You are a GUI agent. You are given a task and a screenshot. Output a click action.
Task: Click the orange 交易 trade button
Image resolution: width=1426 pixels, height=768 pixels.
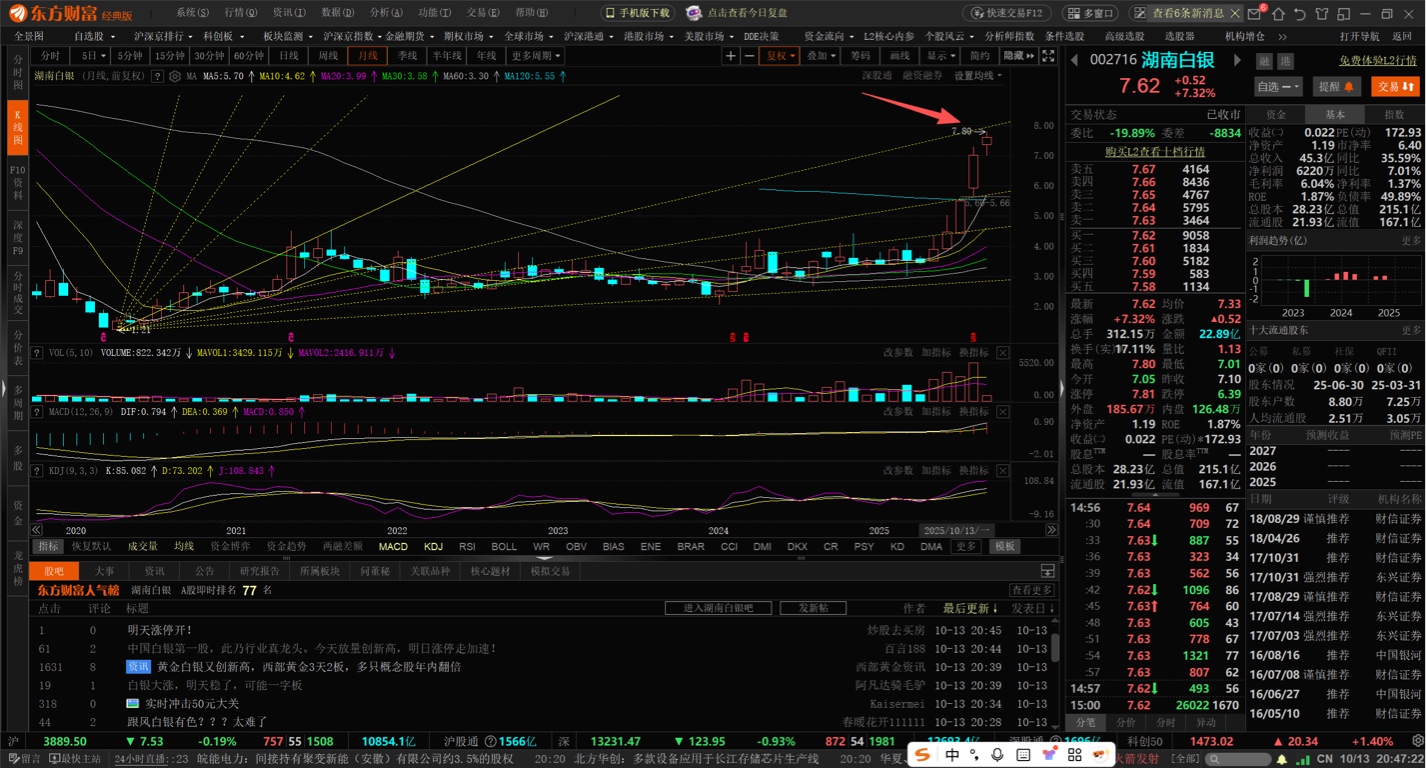[1394, 87]
